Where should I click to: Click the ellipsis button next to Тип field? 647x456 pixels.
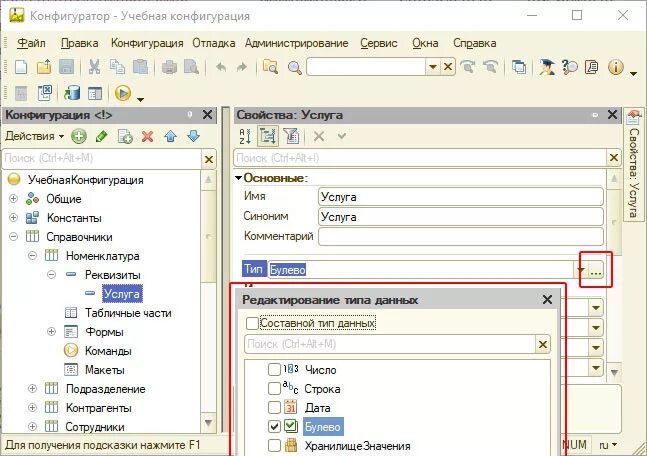(x=595, y=271)
